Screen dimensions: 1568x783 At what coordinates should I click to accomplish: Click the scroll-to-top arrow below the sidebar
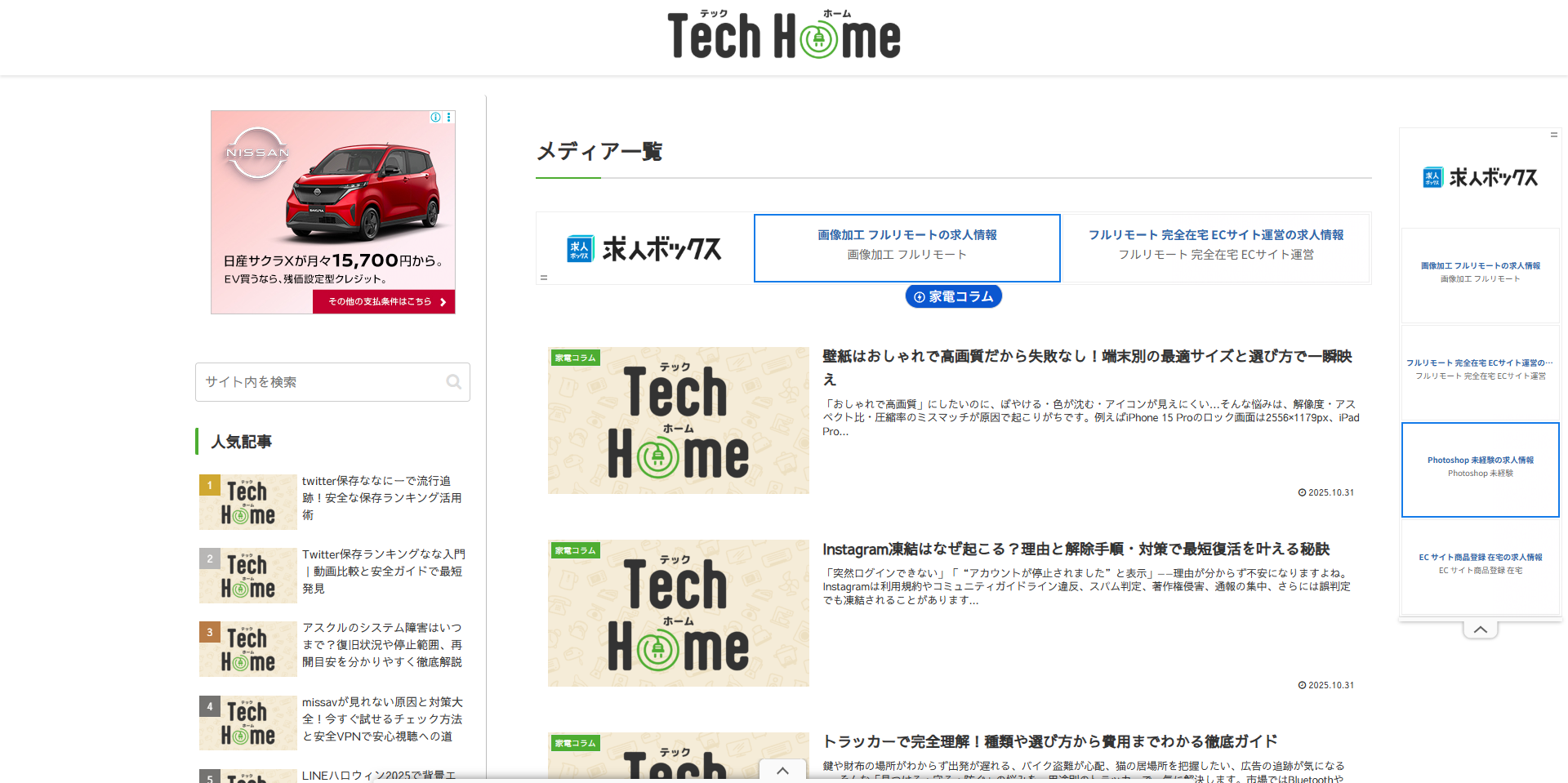coord(1479,629)
